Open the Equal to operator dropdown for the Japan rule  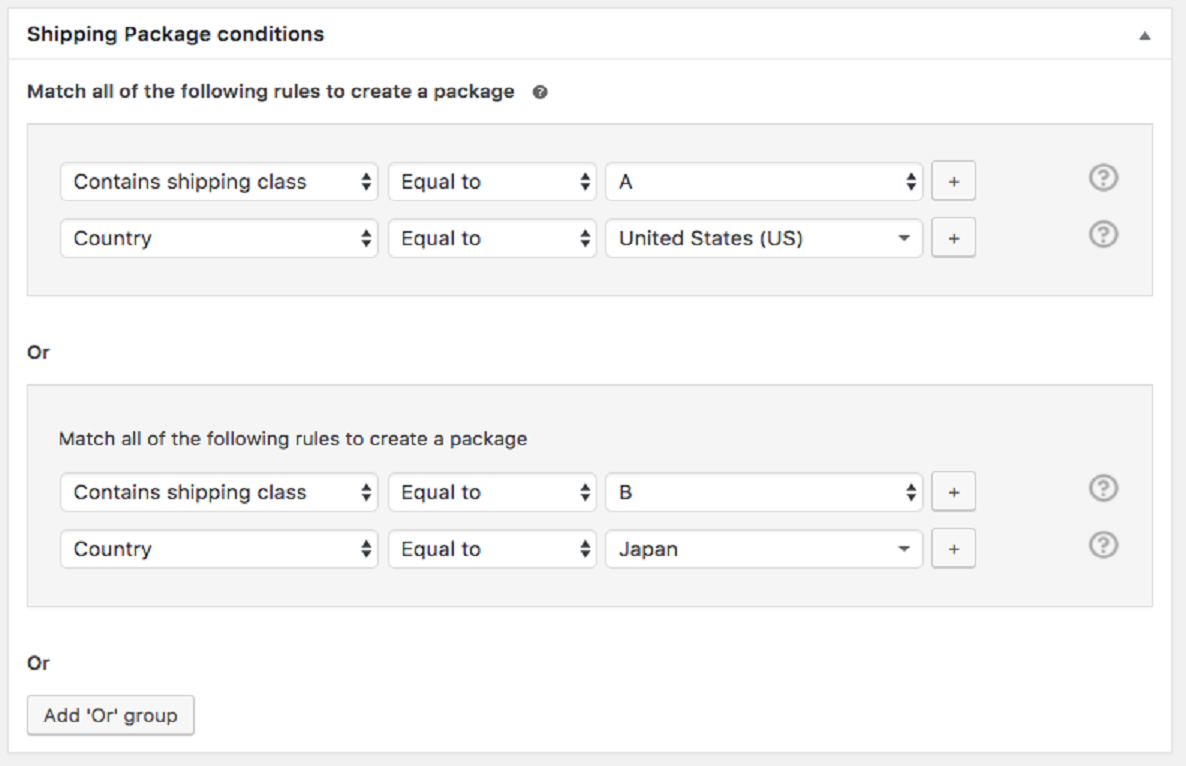pos(492,548)
